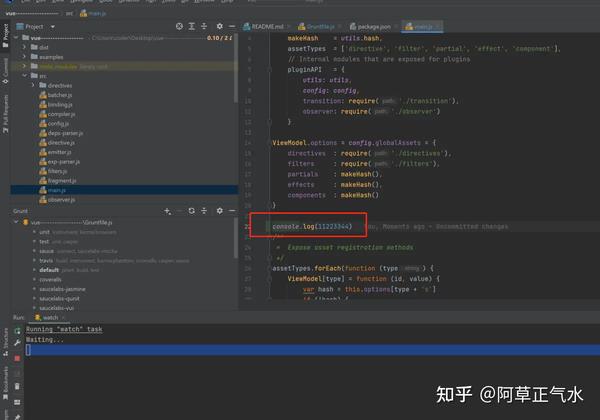Select compiler.js in the project tree
Image resolution: width=600 pixels, height=420 pixels.
click(x=57, y=114)
